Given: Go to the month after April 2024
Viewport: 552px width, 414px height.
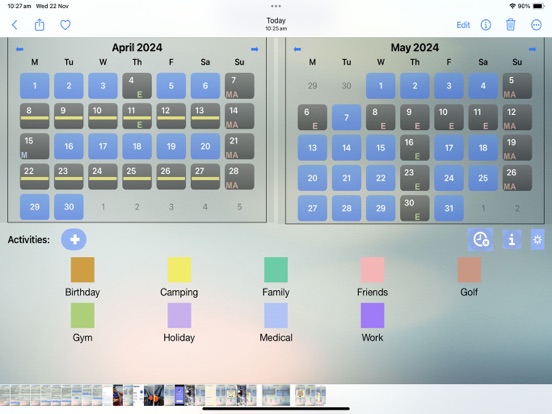Looking at the screenshot, I should tap(255, 49).
